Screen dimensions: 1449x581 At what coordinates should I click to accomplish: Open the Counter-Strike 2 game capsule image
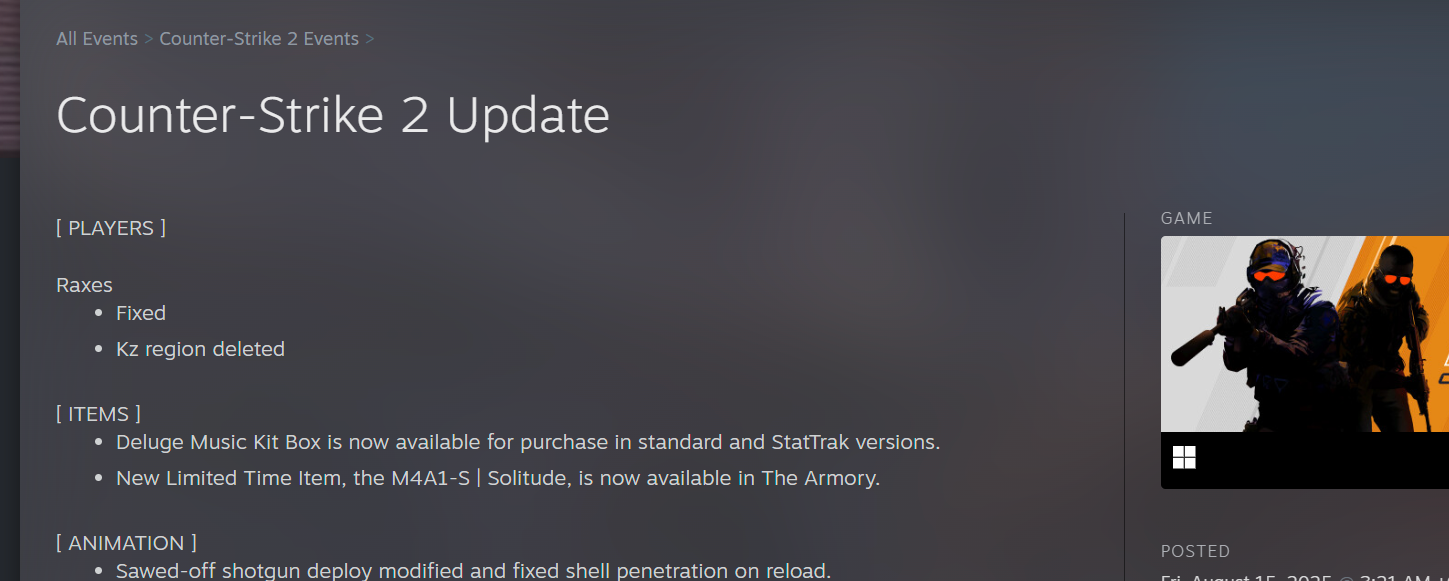pos(1305,334)
